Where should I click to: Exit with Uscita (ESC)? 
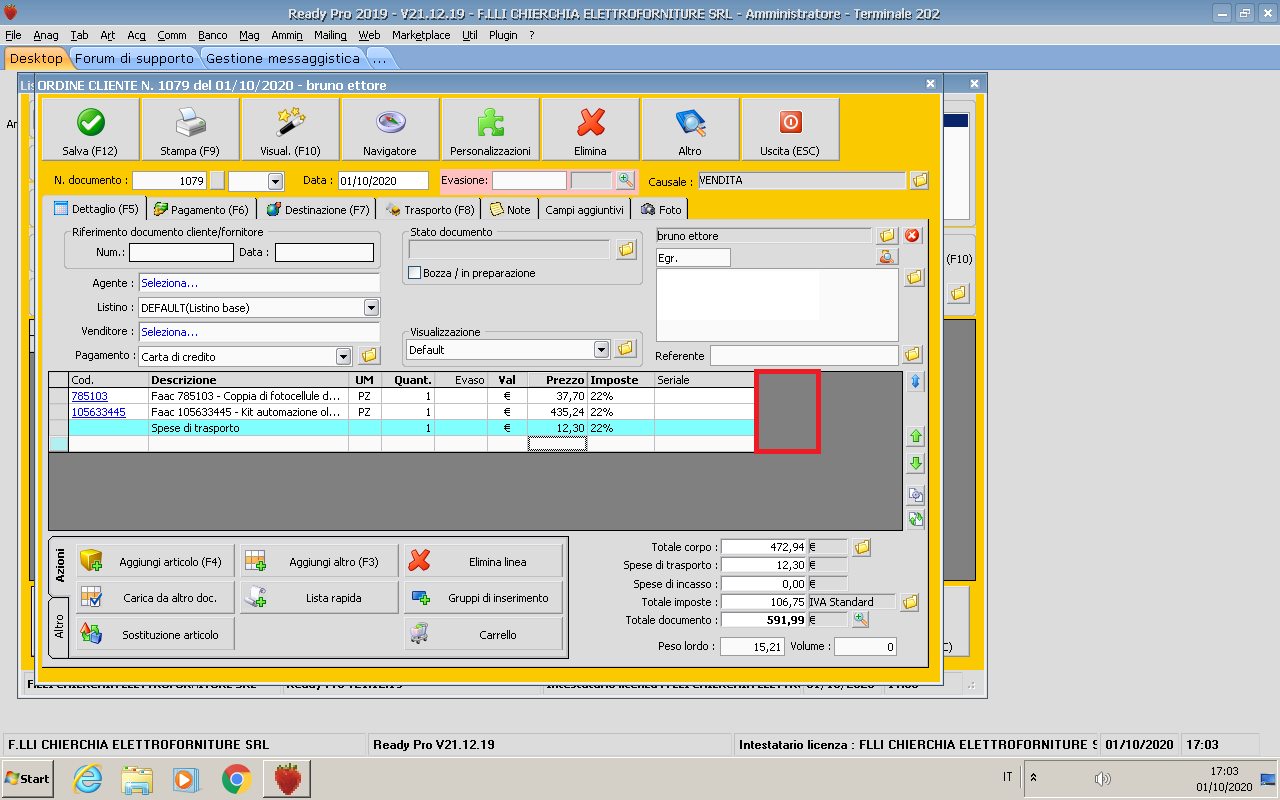[790, 129]
